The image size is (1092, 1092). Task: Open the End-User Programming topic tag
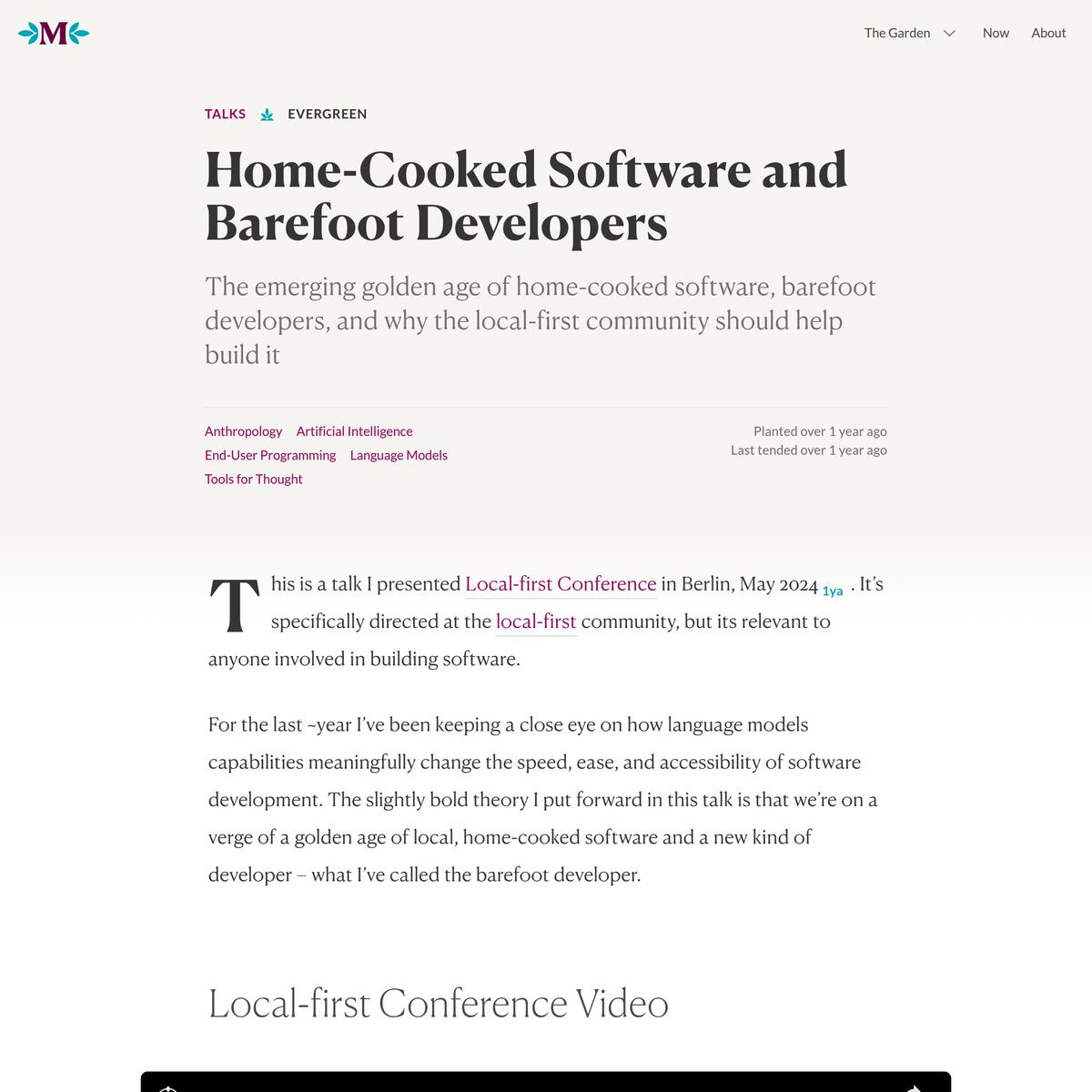270,455
